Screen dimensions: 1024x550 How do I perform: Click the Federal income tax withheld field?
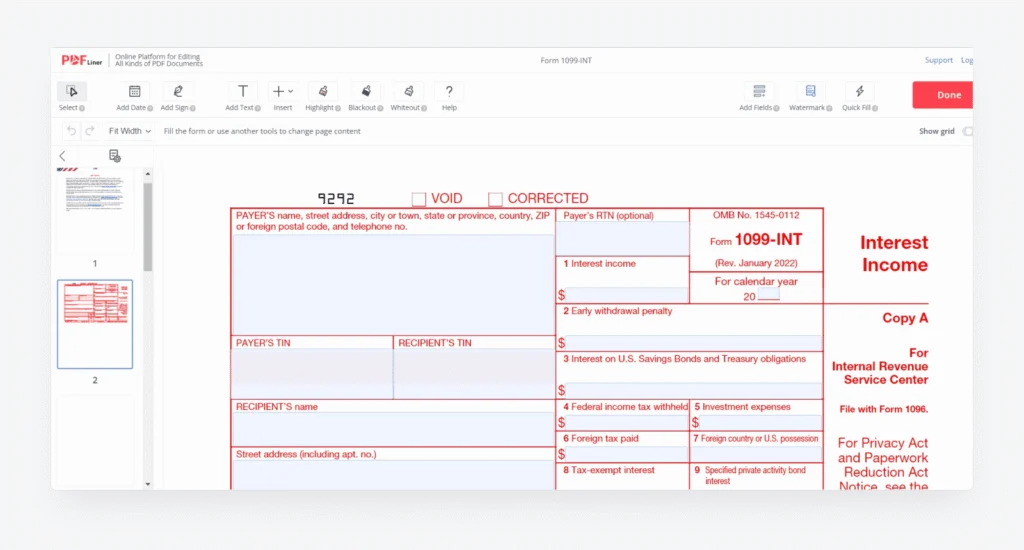point(627,423)
